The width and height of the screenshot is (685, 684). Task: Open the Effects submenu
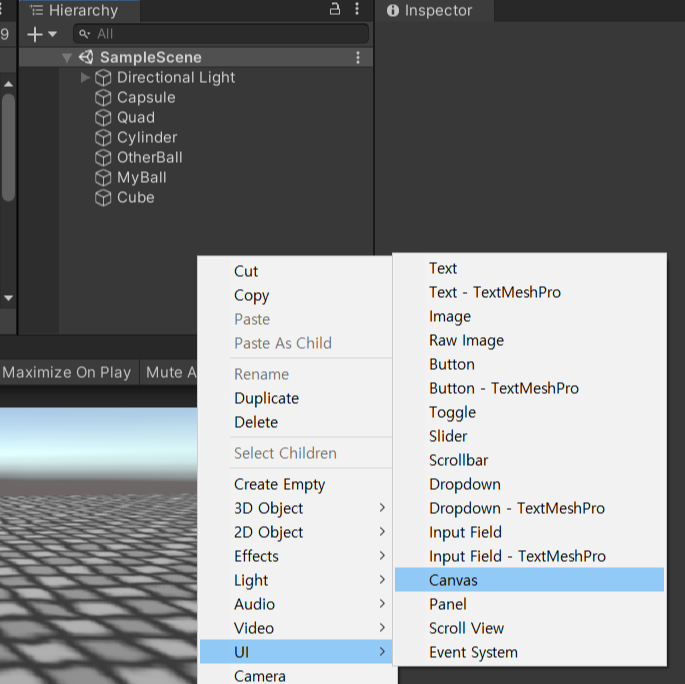pos(296,556)
